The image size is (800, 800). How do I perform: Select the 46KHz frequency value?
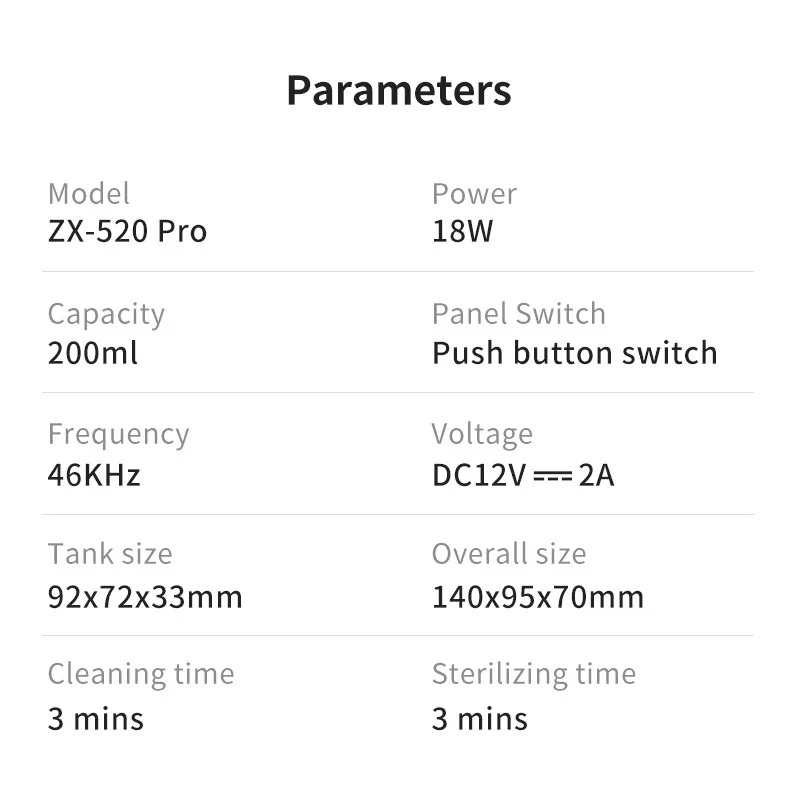coord(94,474)
